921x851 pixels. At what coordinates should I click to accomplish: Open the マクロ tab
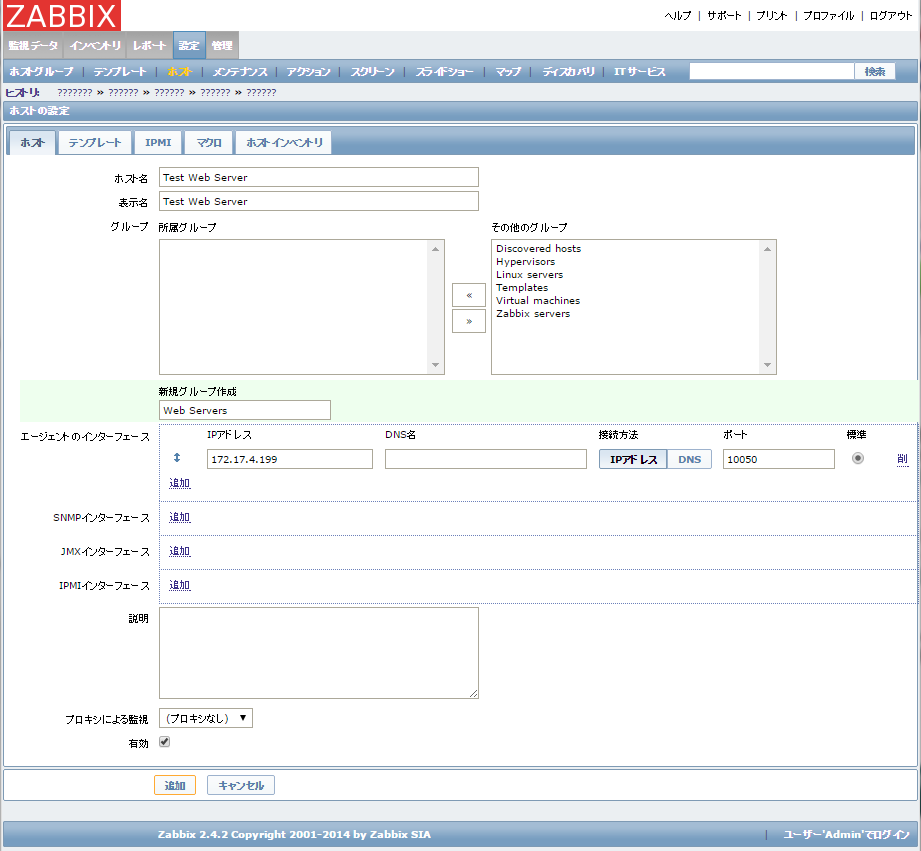coord(209,143)
